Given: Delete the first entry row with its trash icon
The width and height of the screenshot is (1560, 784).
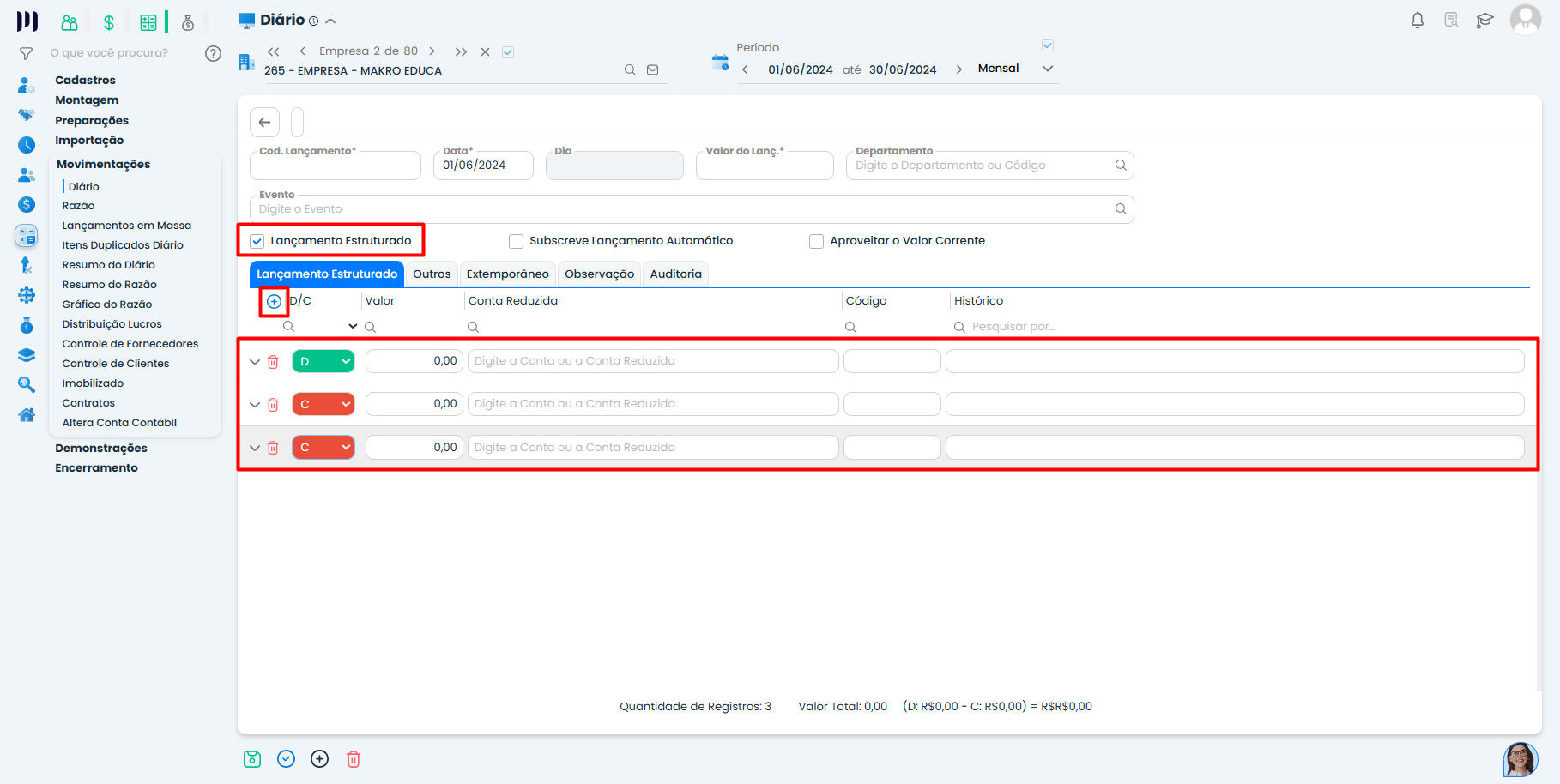Looking at the screenshot, I should pos(273,362).
